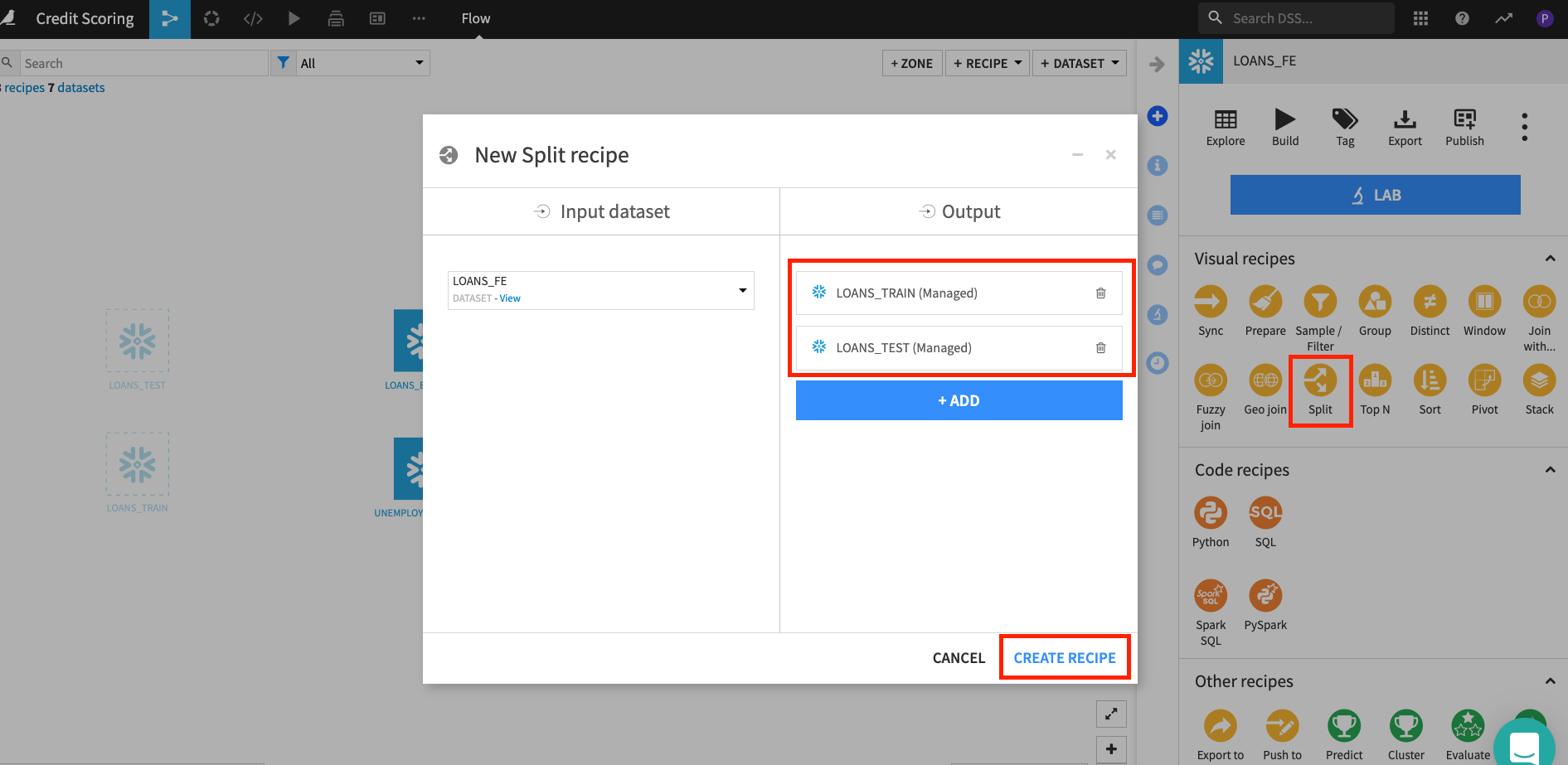Open the Pivot recipe icon
Viewport: 1568px width, 765px height.
(1484, 381)
